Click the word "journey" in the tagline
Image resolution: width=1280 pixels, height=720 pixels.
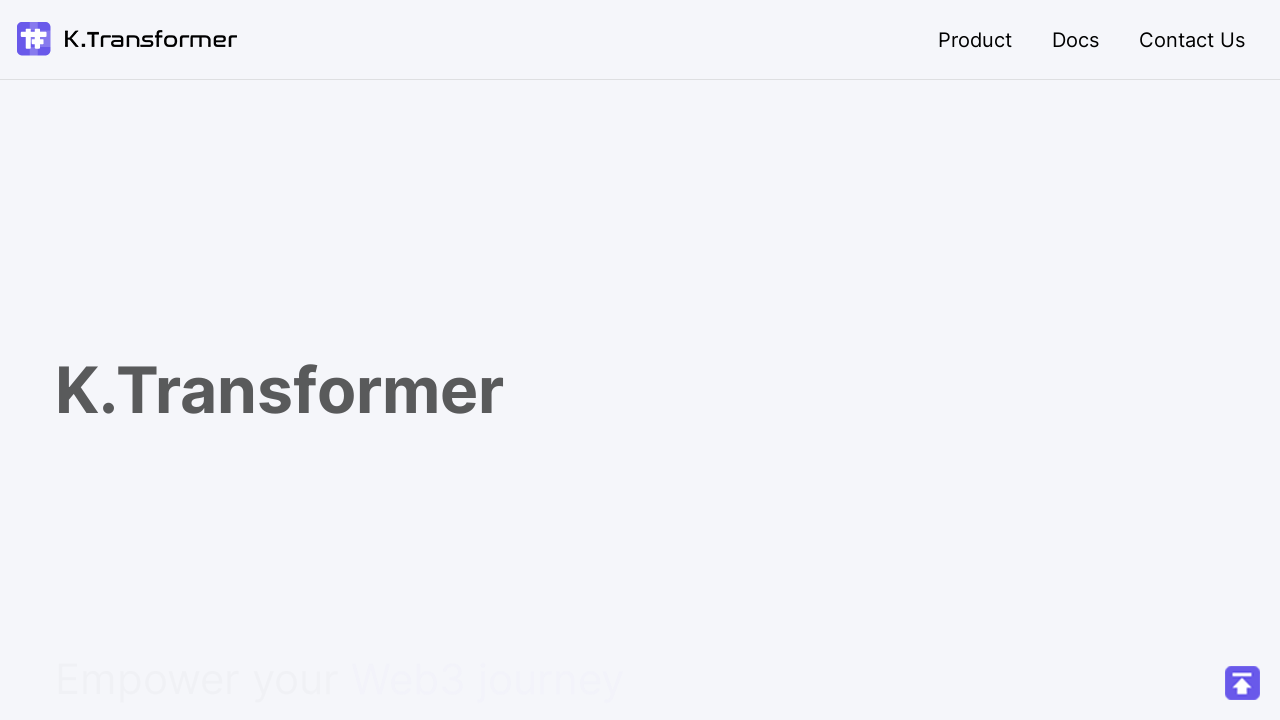click(x=550, y=680)
